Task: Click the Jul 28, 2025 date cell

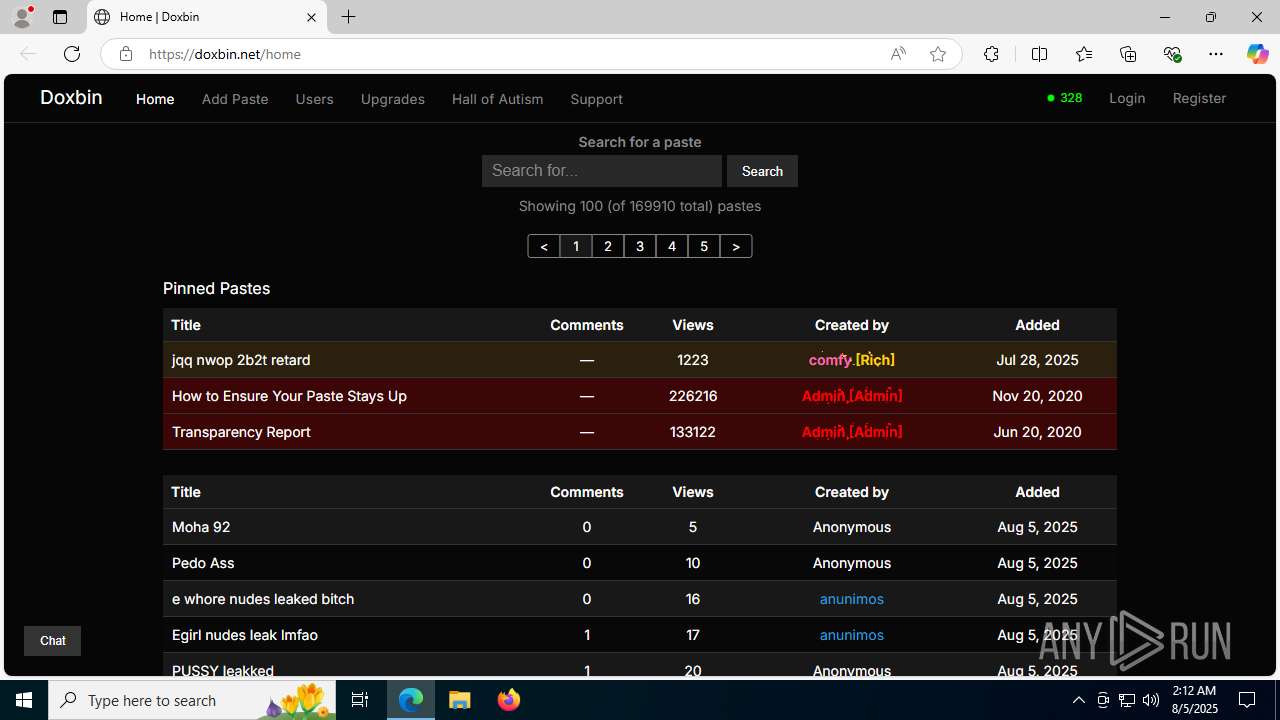Action: click(x=1037, y=360)
